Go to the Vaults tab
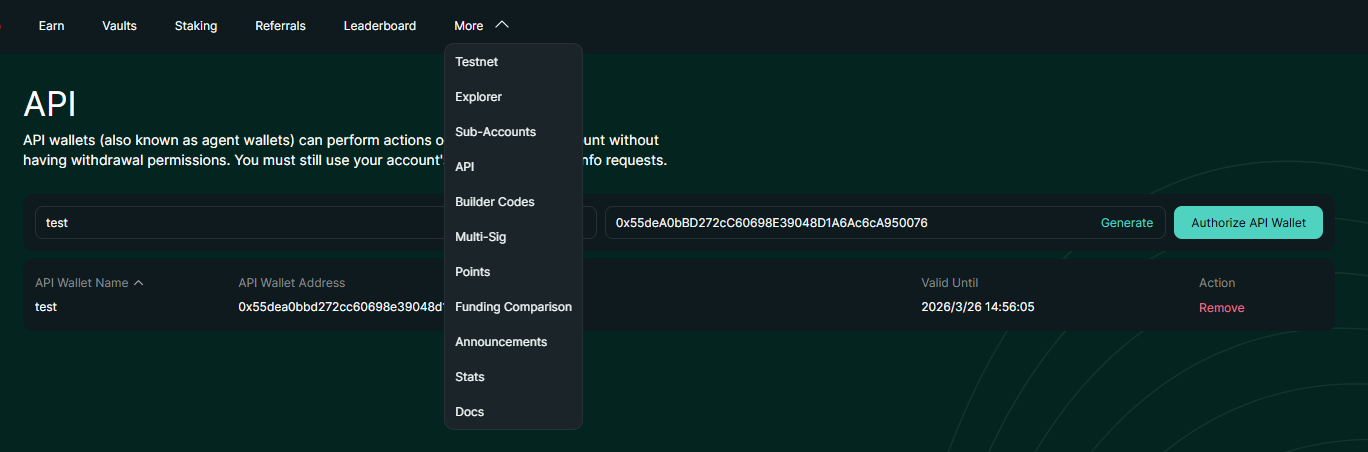The width and height of the screenshot is (1368, 452). 119,26
